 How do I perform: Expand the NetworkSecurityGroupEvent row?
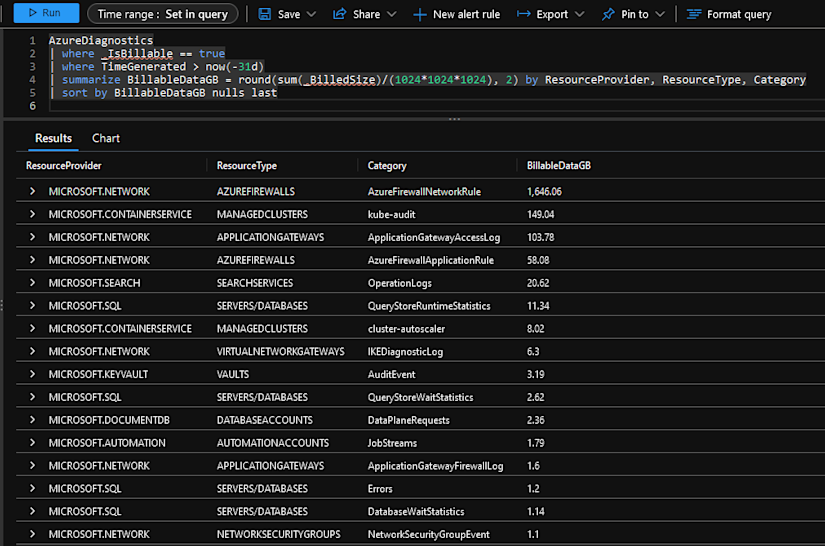coord(33,534)
